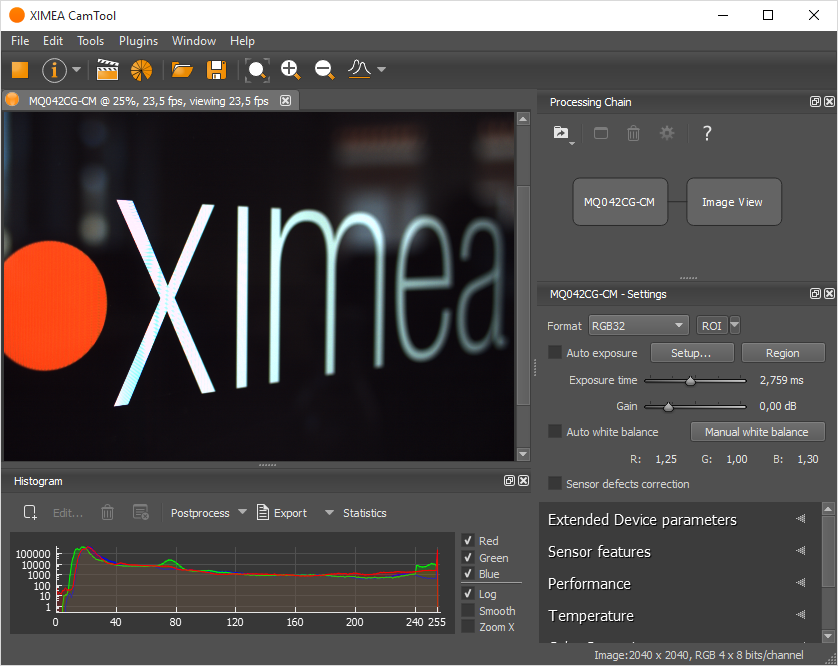Click the orange shutter snapshot icon
Viewport: 838px width, 666px height.
coord(142,70)
